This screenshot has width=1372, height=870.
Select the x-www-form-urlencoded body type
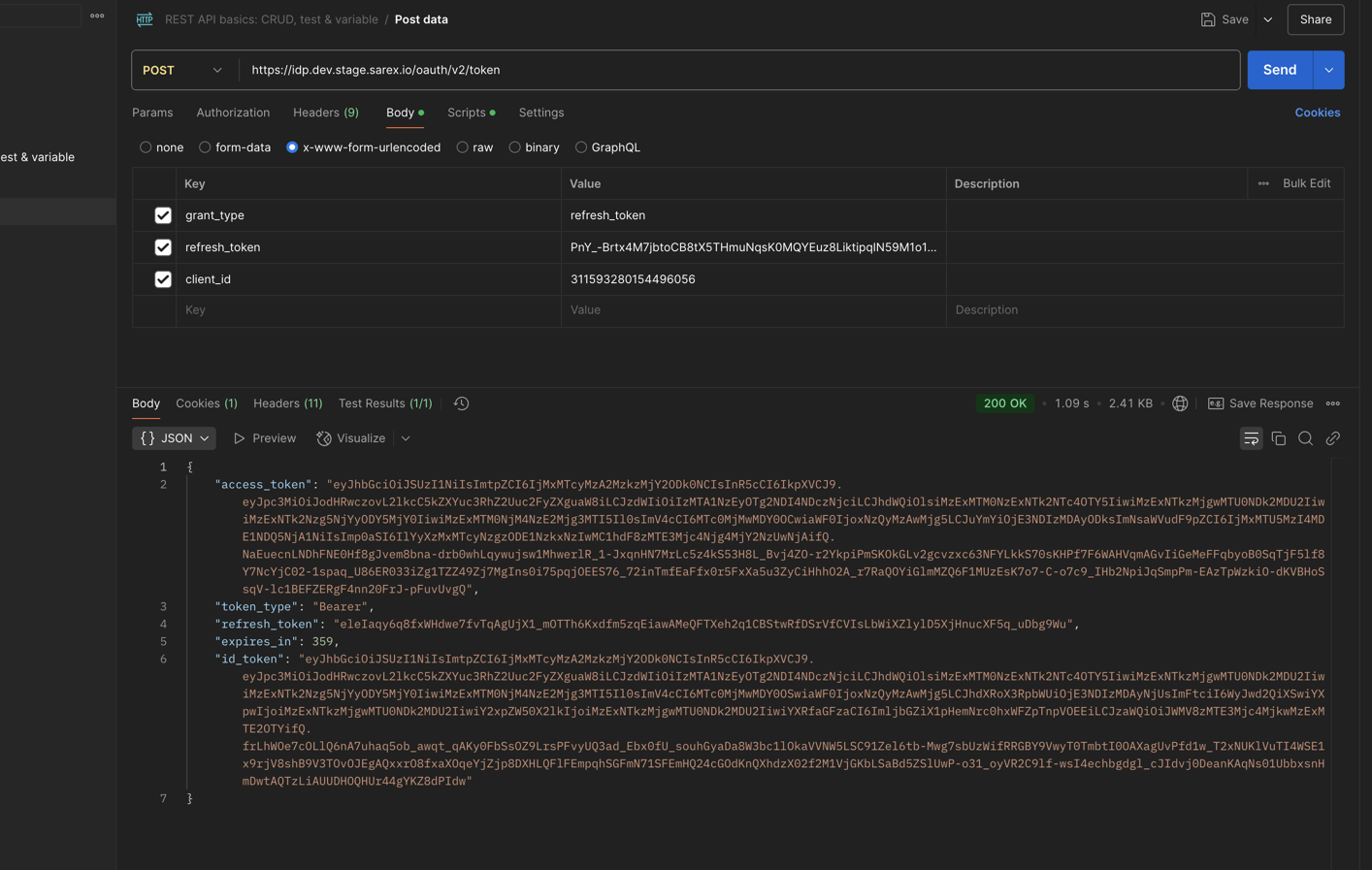pos(292,147)
